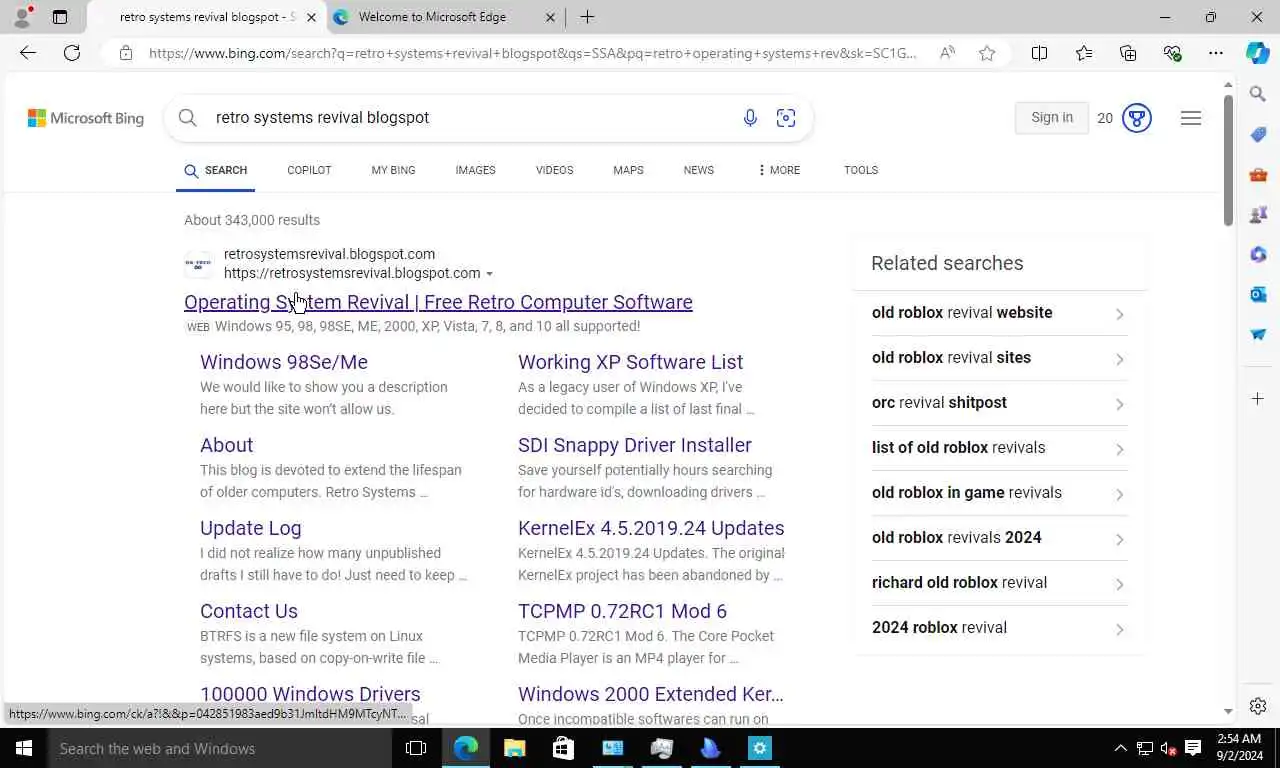Screen dimensions: 1280x768
Task: Close the retro systems revival tab
Action: (311, 17)
